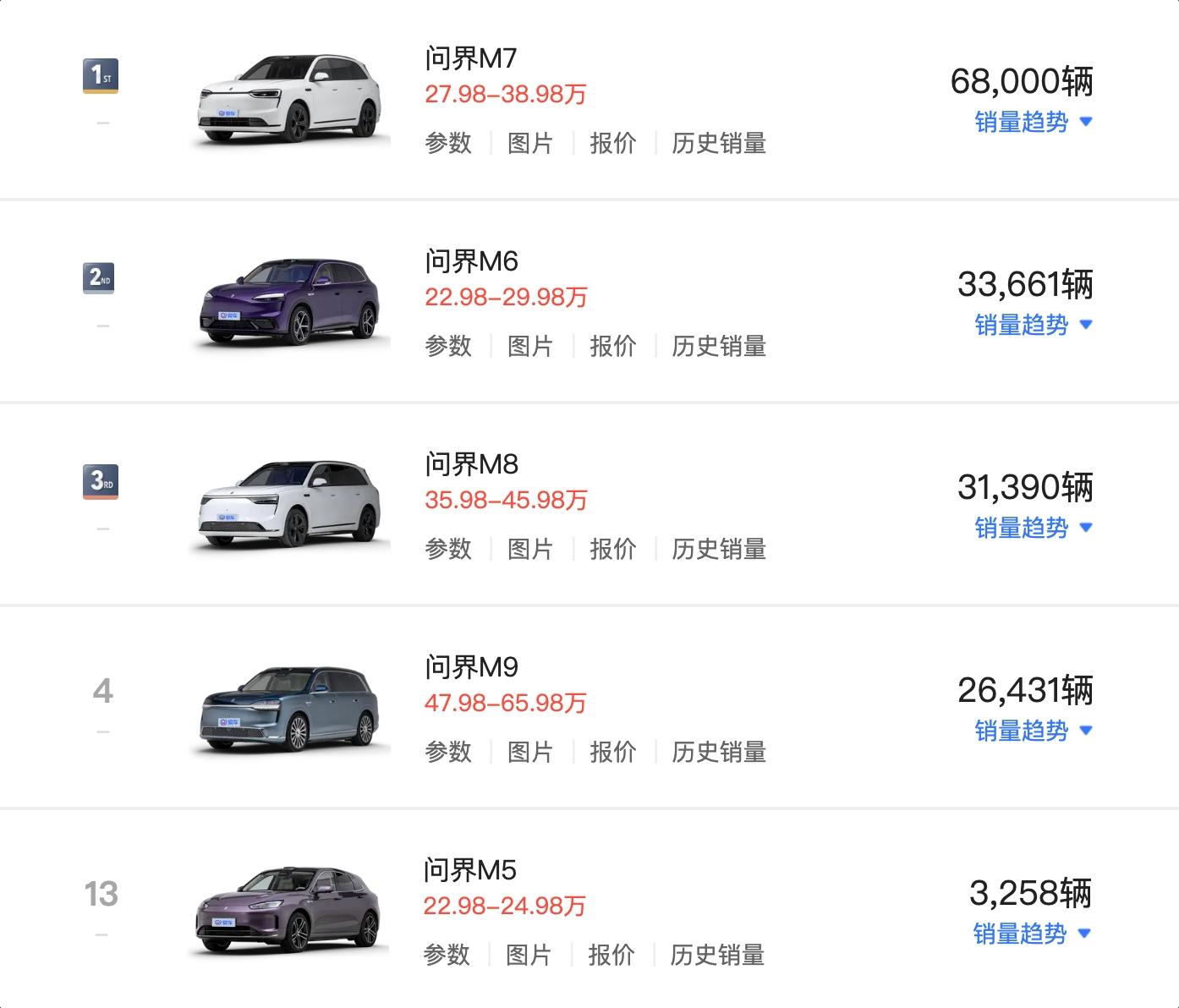Open 参数 link under 问界M7
The height and width of the screenshot is (1008, 1179).
pyautogui.click(x=448, y=143)
